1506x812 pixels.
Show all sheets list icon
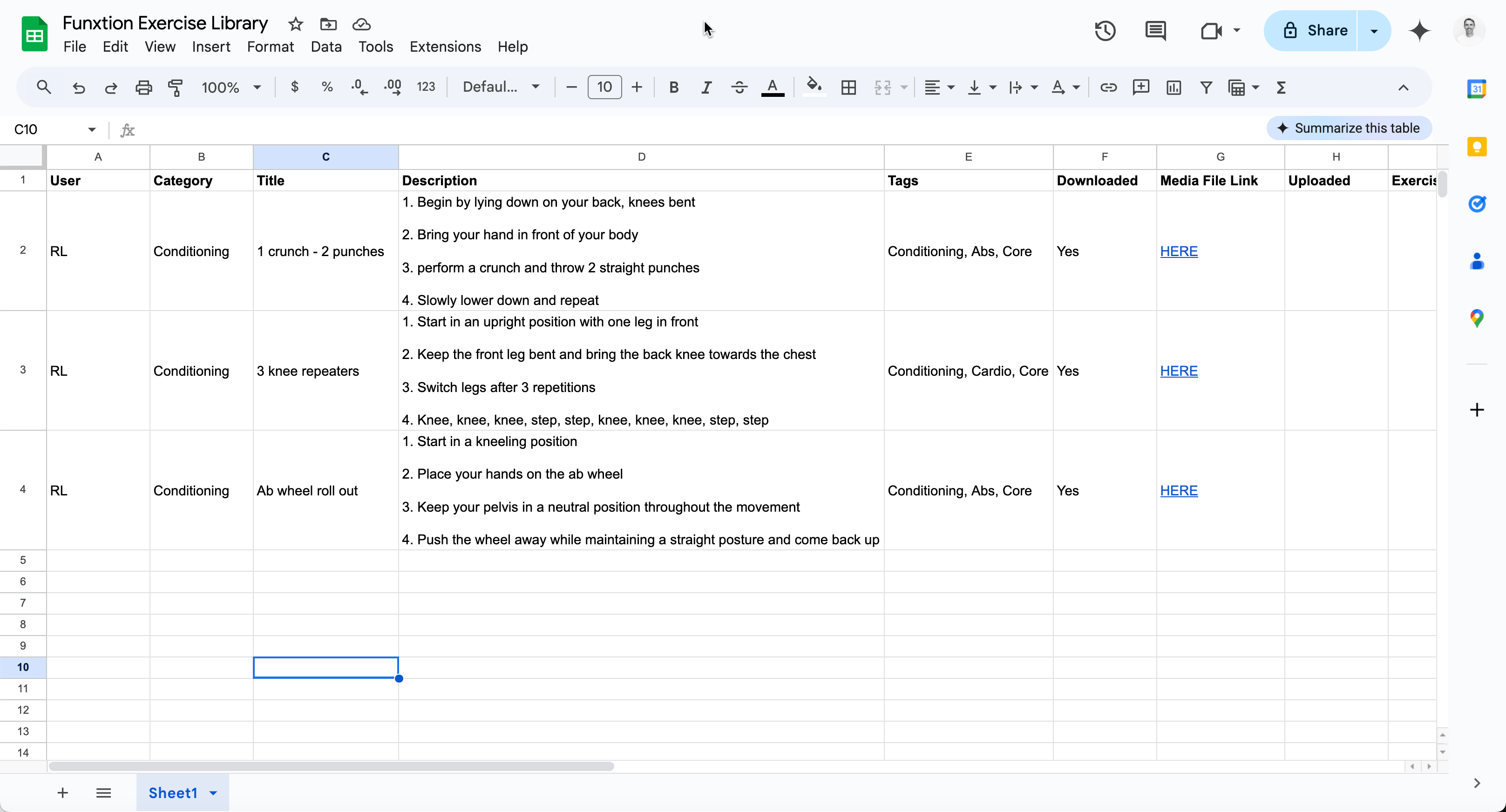click(x=103, y=793)
